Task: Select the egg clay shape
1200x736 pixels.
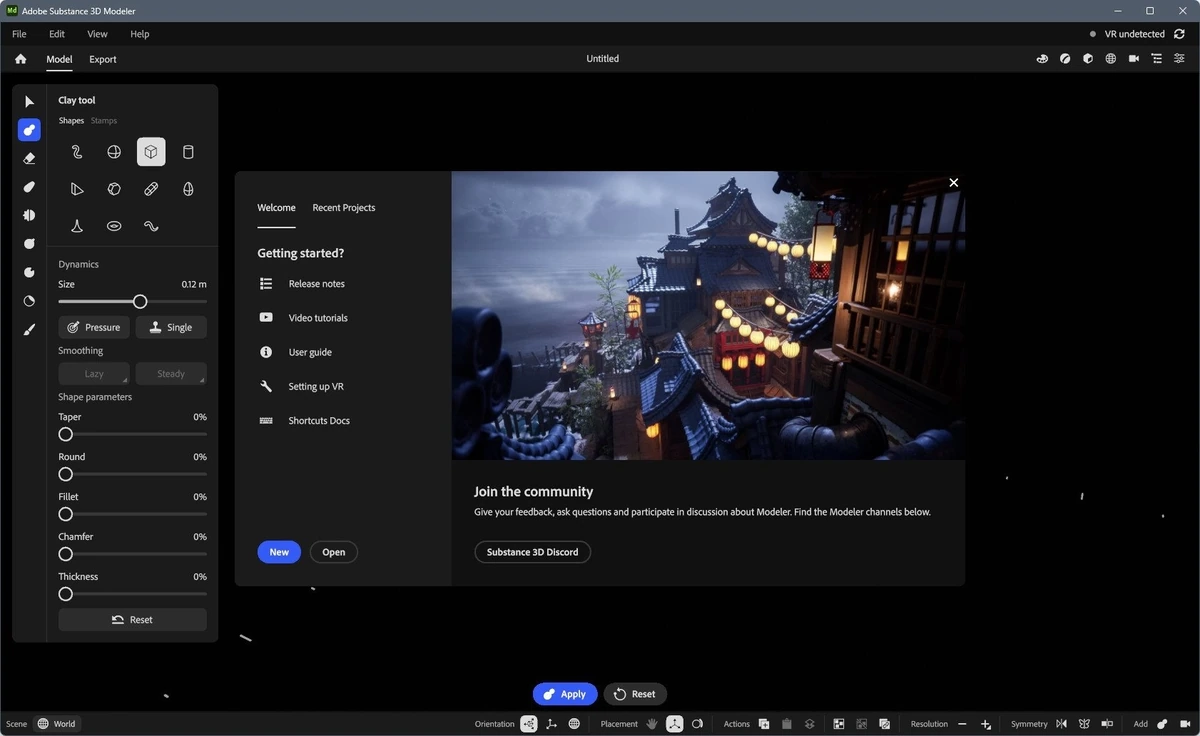Action: click(x=188, y=189)
